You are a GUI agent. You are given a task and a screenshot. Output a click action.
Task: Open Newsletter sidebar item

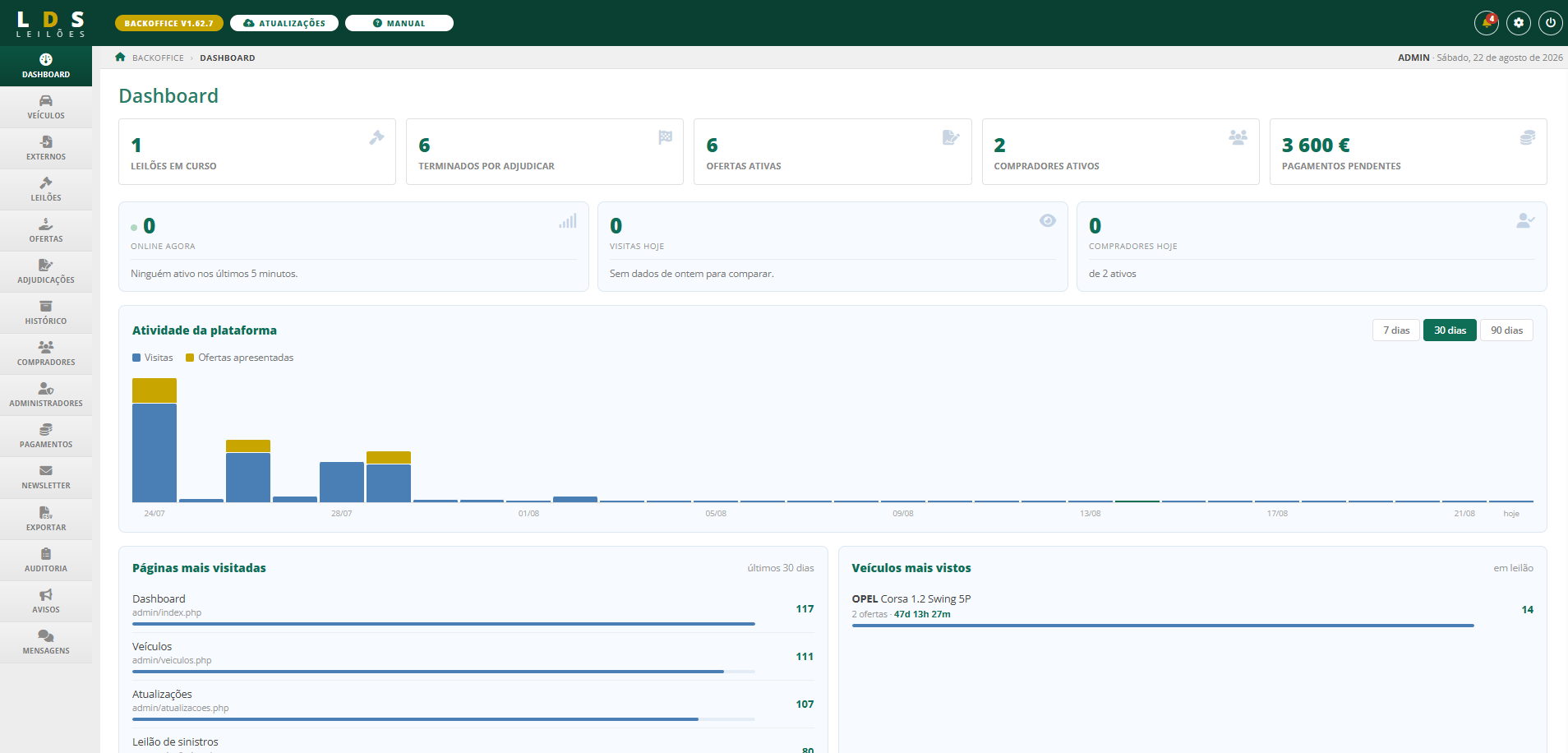pyautogui.click(x=46, y=478)
